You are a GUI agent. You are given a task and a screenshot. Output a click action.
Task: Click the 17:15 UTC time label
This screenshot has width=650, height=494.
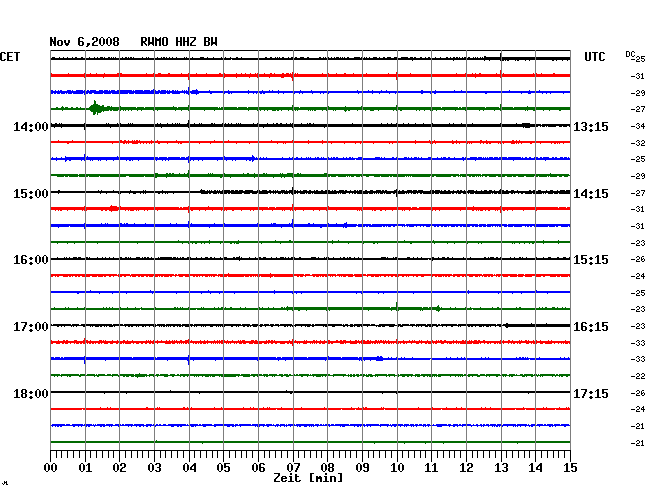pos(591,394)
